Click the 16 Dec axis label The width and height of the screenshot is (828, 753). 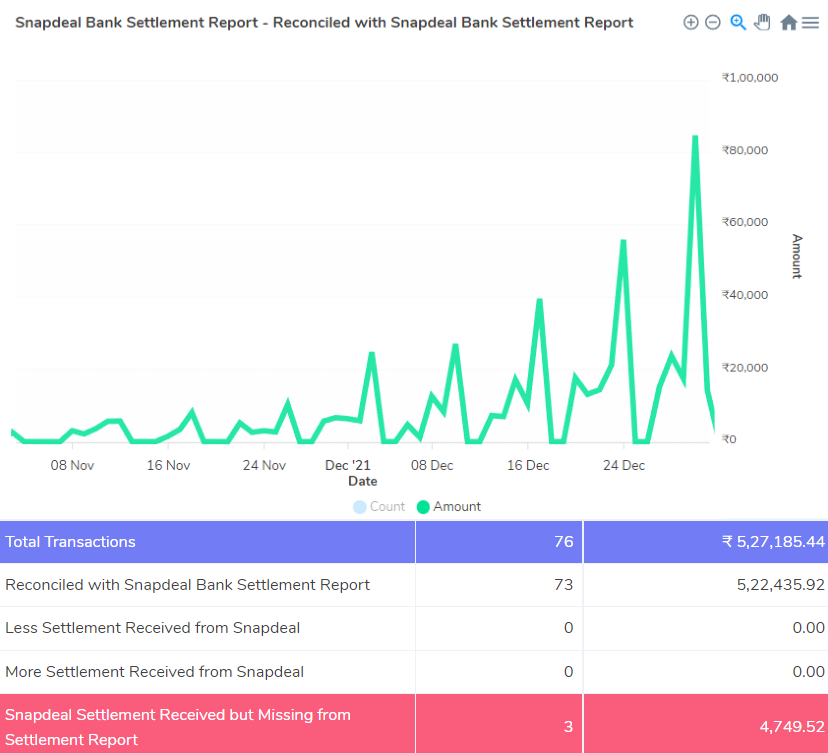tap(528, 465)
